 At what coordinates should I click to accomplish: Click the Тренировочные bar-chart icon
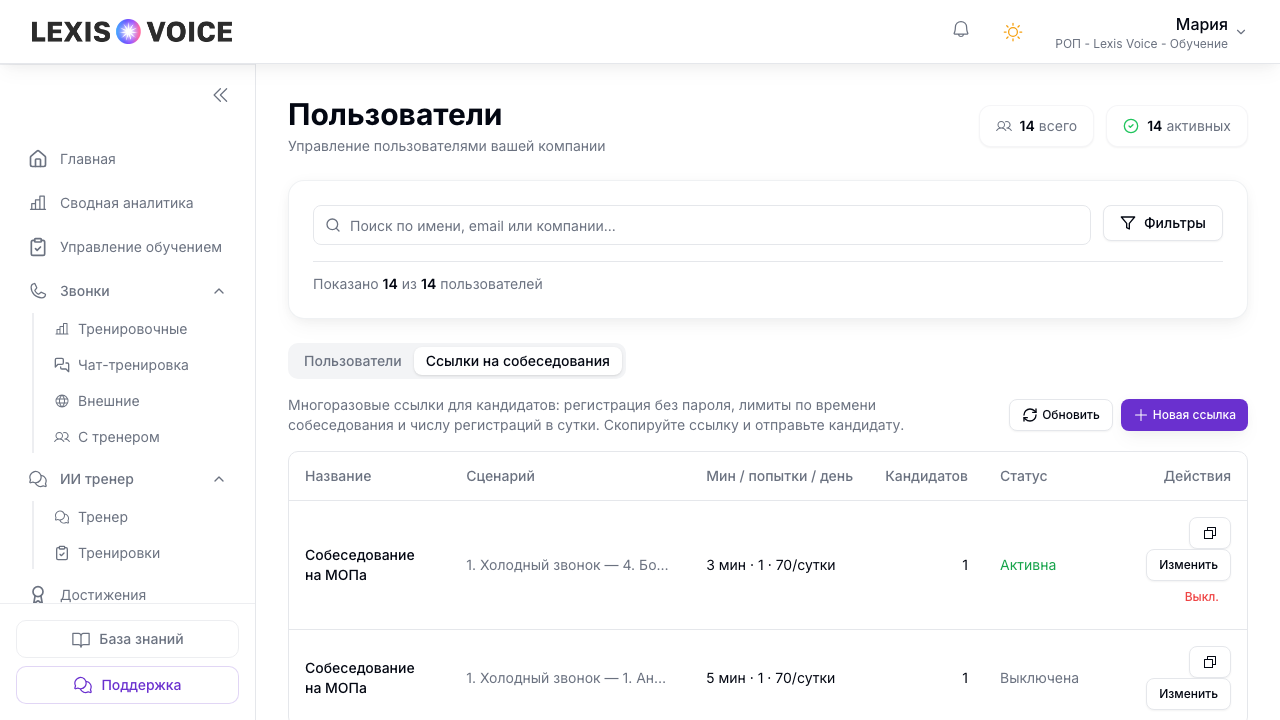coord(62,329)
